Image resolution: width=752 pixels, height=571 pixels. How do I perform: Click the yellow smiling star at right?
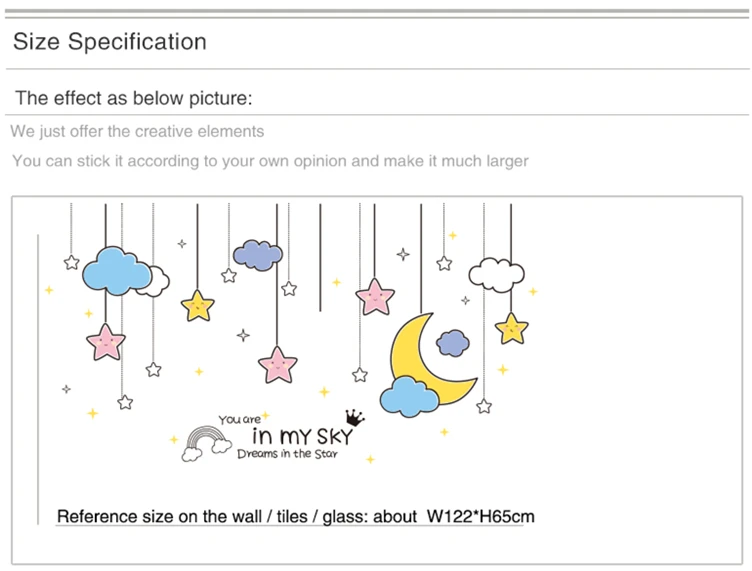pos(511,328)
